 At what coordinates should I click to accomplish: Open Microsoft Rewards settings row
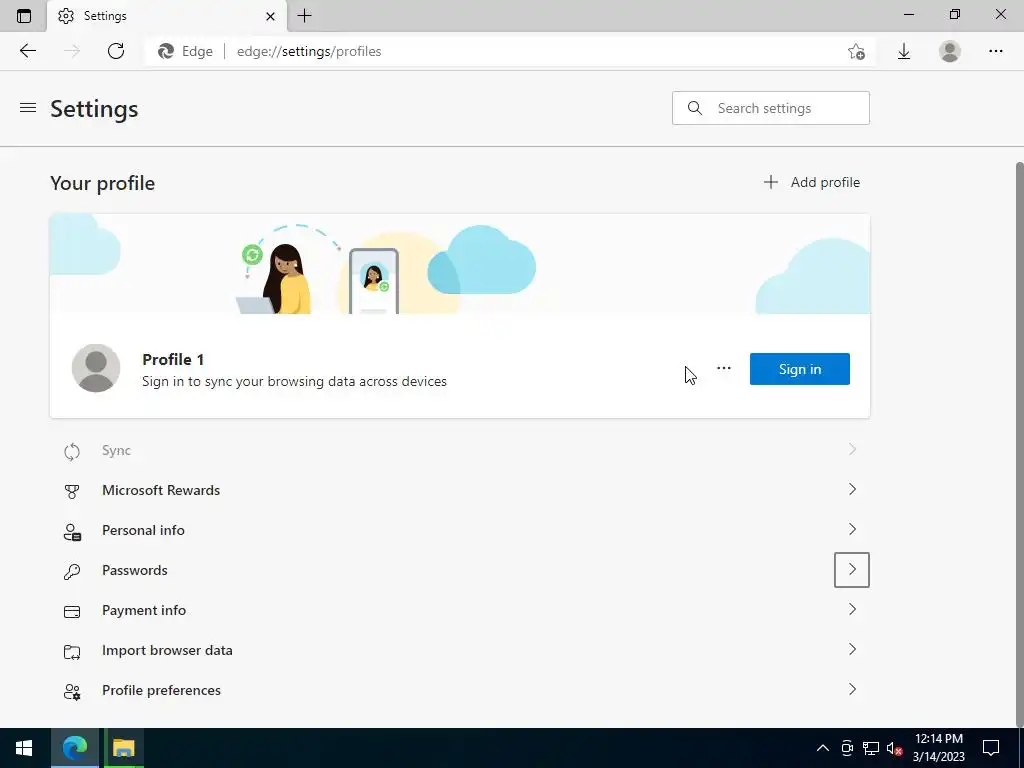click(x=460, y=490)
